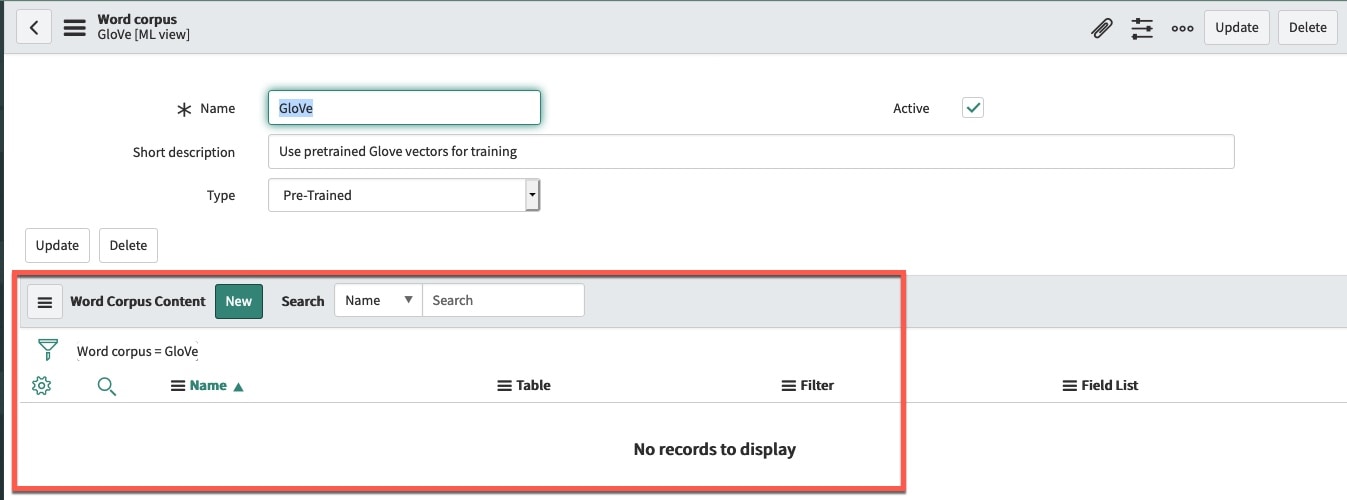This screenshot has height=500, width=1347.
Task: Open the Word Corpus Content list menu
Action: [x=45, y=301]
